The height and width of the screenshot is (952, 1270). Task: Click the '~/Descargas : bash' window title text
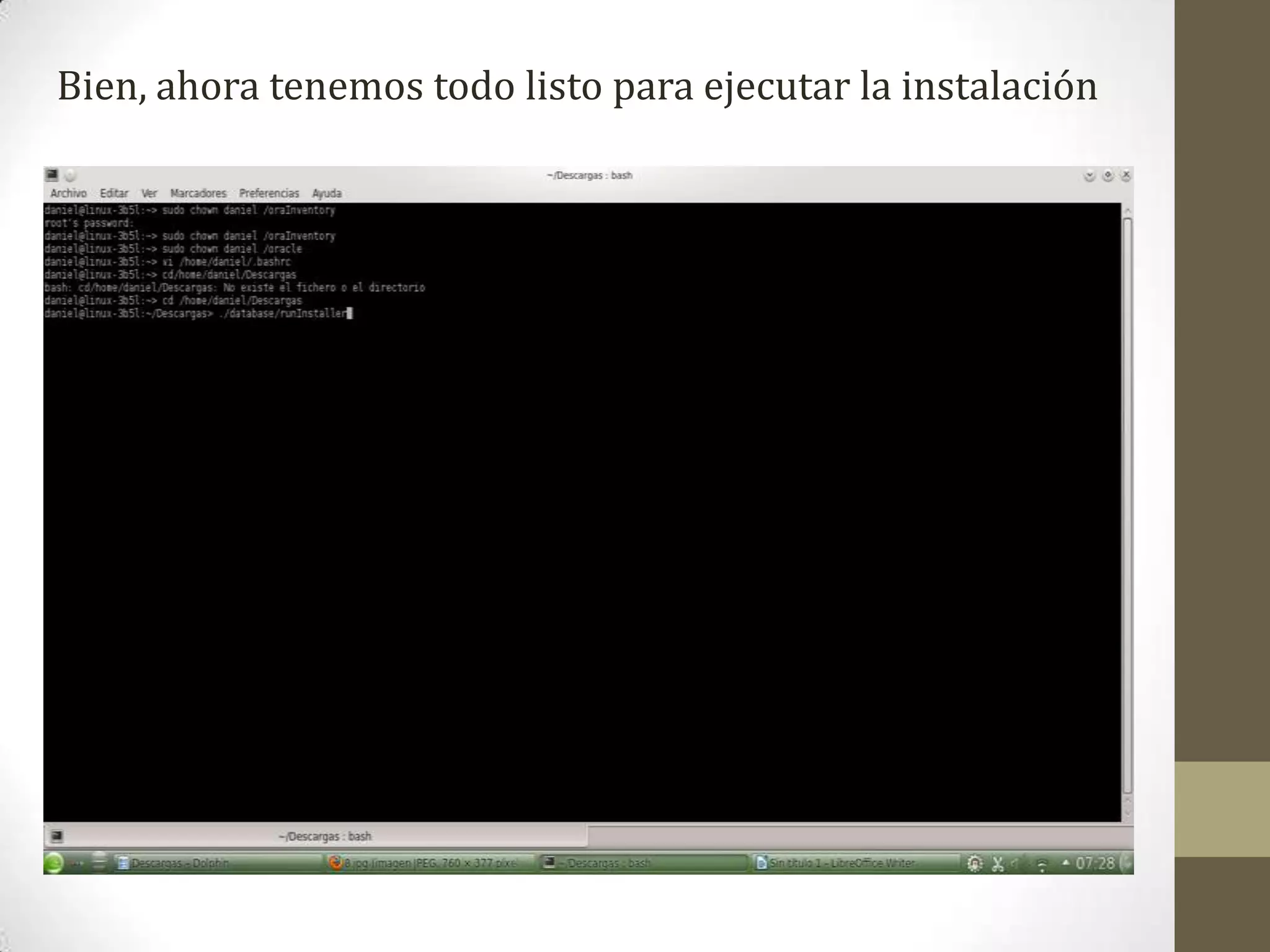coord(589,175)
